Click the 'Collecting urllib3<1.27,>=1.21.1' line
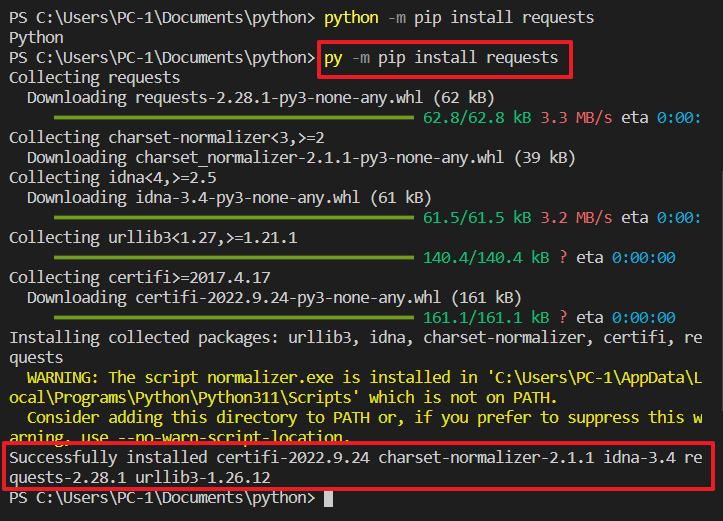 point(153,238)
